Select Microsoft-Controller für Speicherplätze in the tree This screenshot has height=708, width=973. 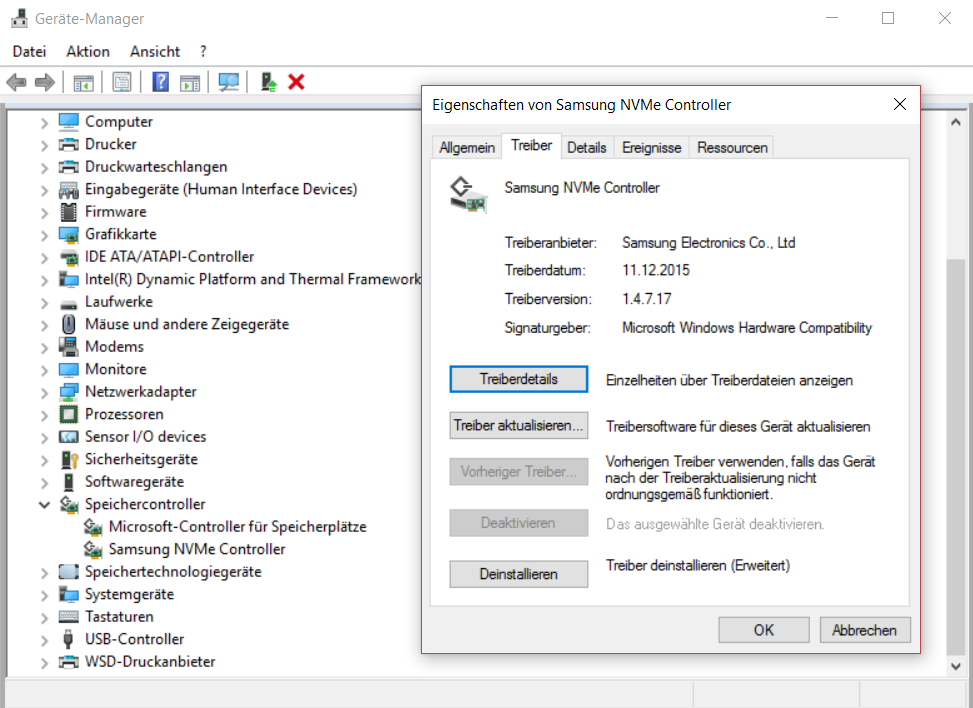[238, 527]
